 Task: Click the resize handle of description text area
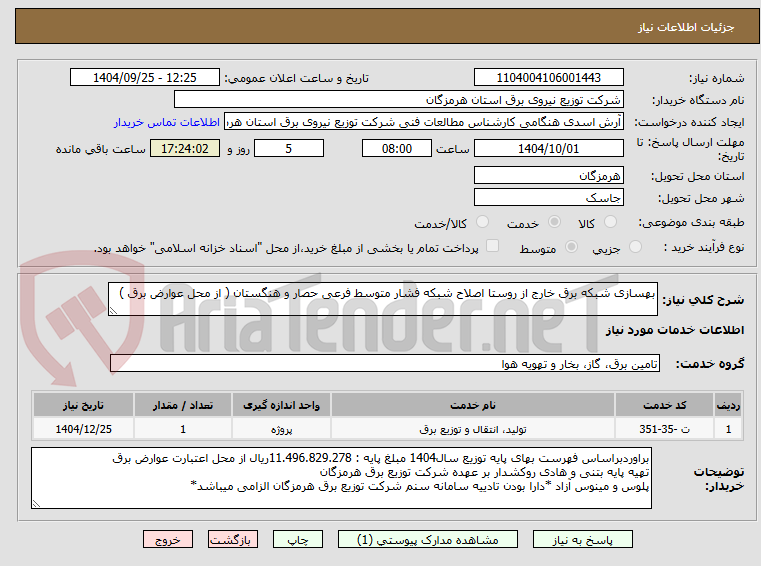coord(113,311)
